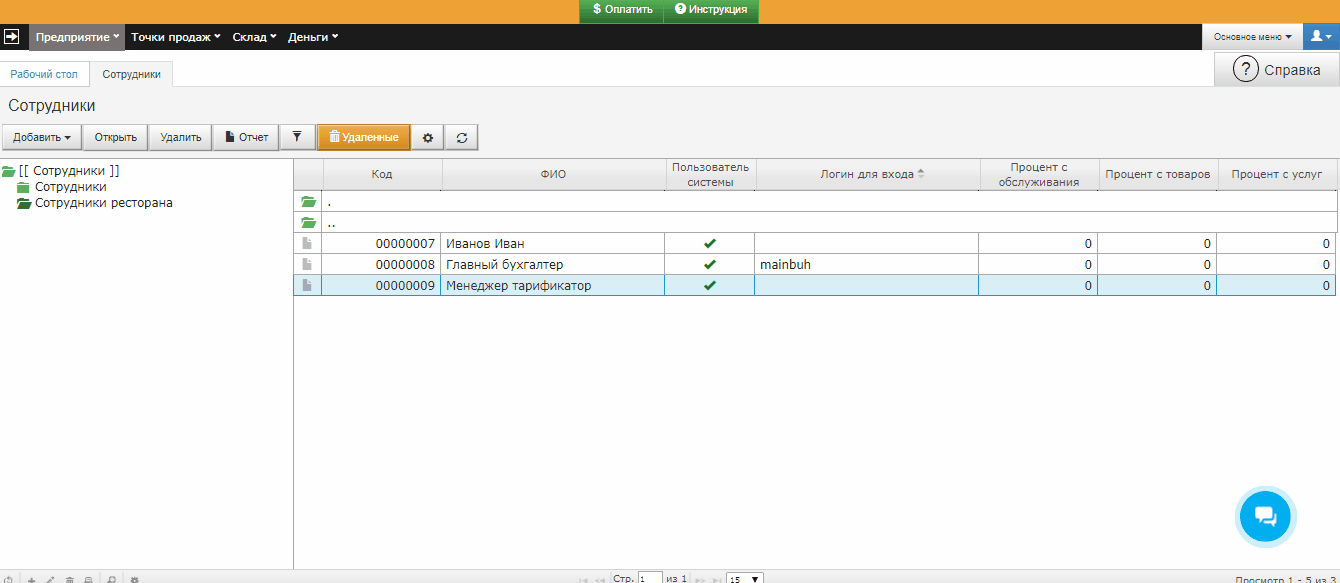Toggle system user checkmark for Главный бухгалтер

710,265
